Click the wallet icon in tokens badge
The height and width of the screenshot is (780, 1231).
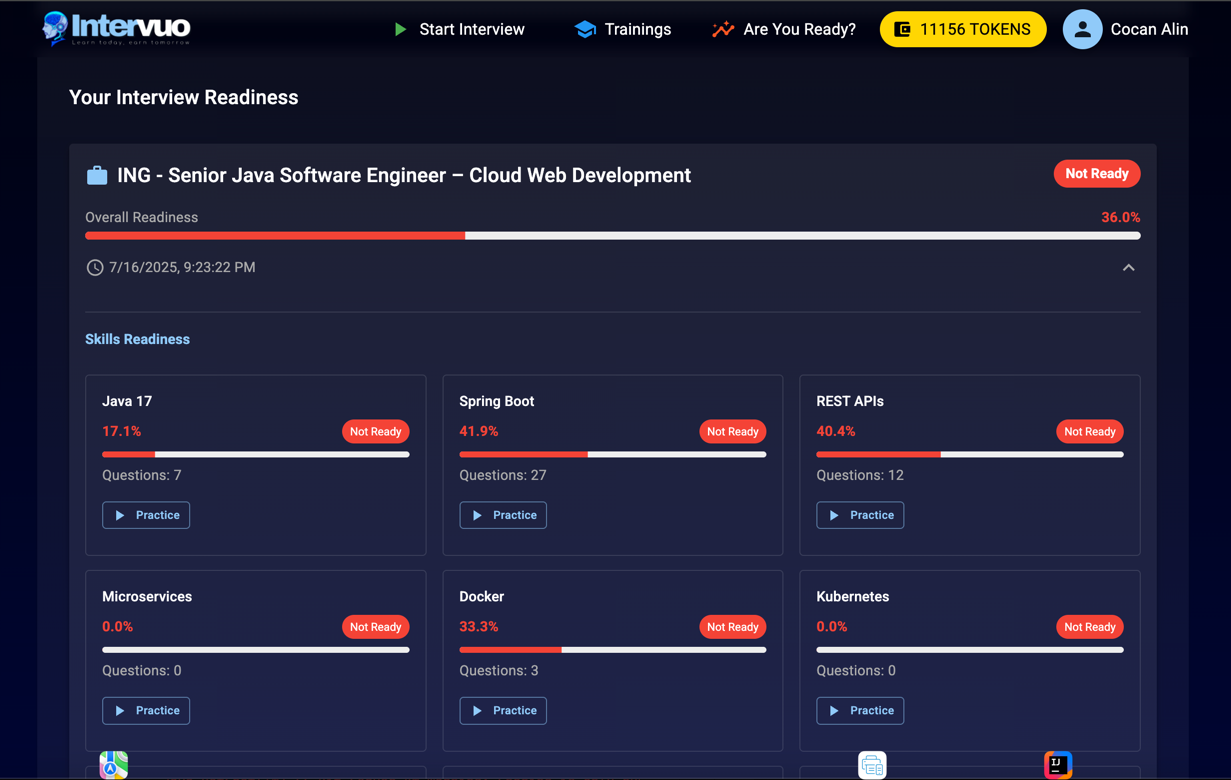(902, 30)
